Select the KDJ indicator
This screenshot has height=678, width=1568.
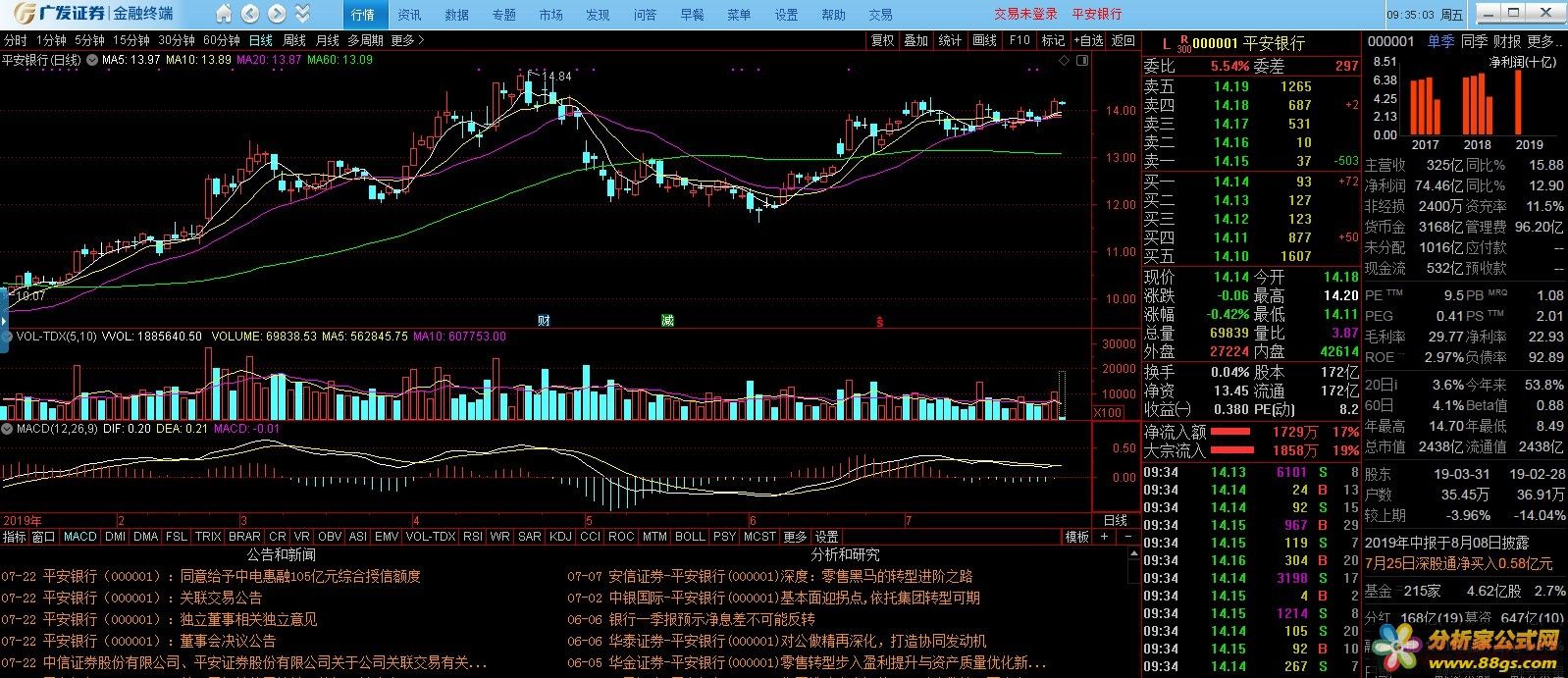560,537
